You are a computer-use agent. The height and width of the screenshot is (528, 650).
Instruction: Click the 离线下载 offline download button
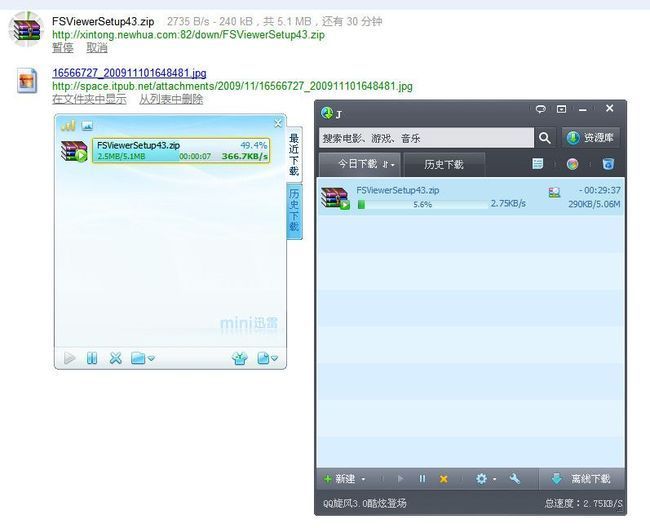pyautogui.click(x=581, y=479)
